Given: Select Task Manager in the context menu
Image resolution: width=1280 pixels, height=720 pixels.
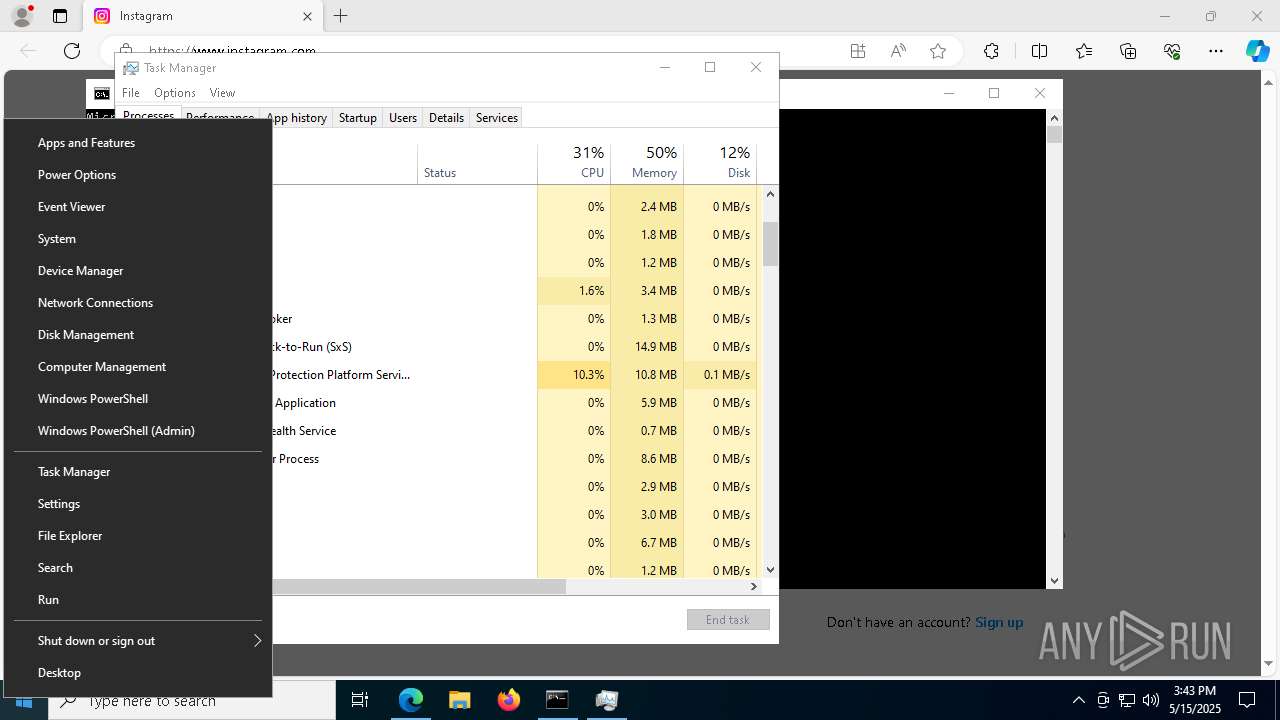Looking at the screenshot, I should click(138, 472).
